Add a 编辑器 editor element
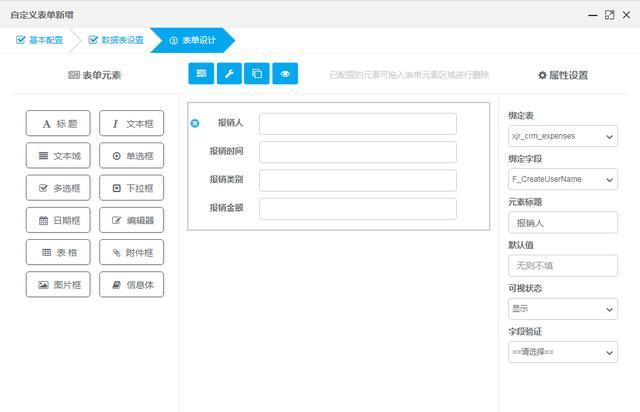Viewport: 640px width, 412px height. pos(131,220)
